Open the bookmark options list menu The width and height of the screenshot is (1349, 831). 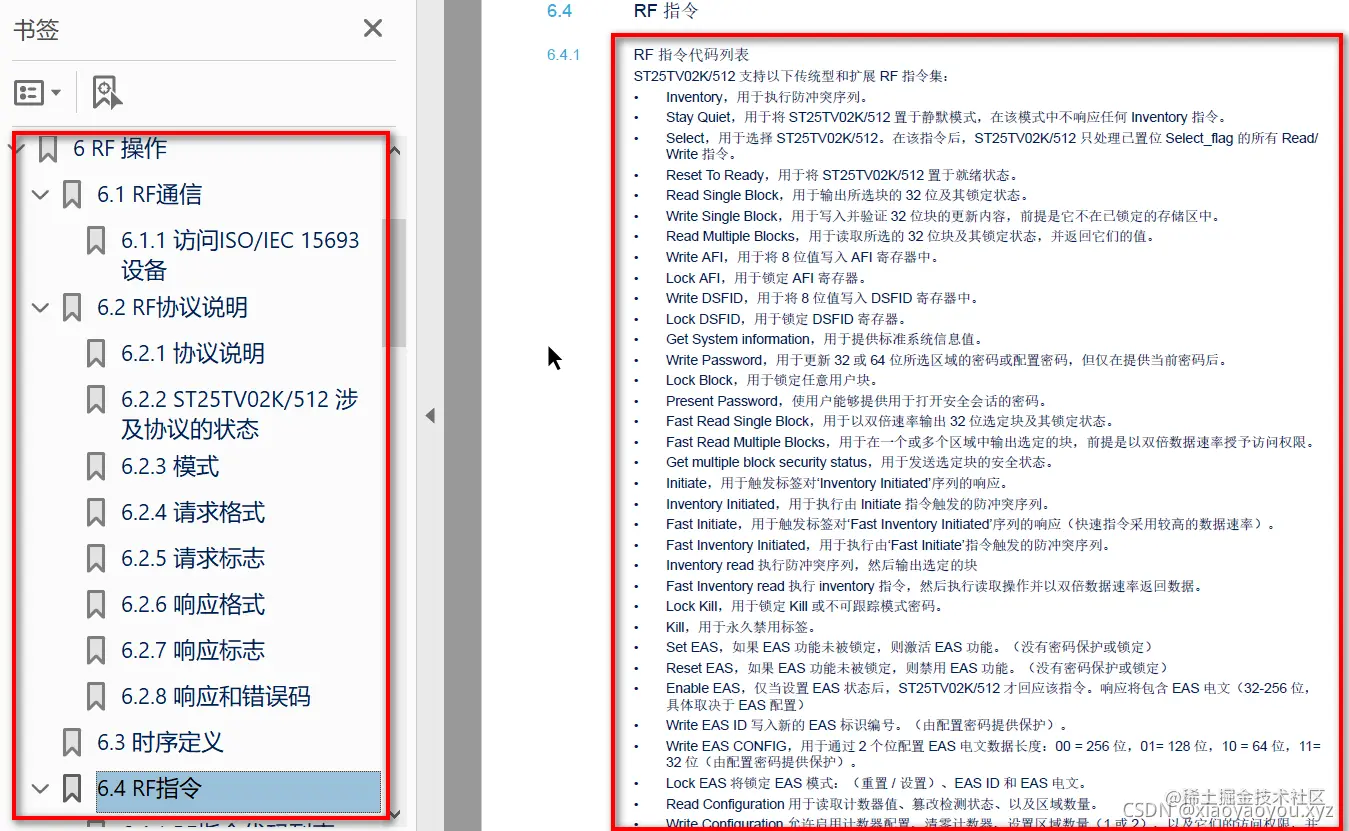coord(38,92)
